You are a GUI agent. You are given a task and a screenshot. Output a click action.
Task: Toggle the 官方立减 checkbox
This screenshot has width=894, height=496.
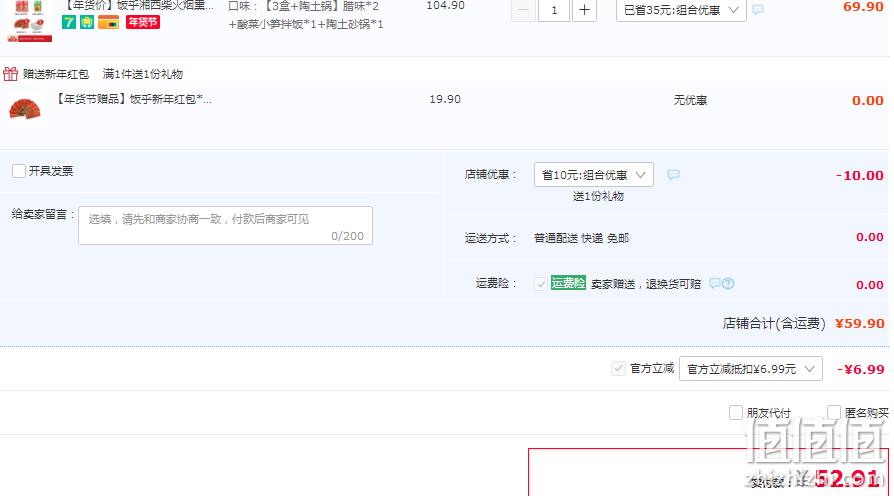pos(618,368)
